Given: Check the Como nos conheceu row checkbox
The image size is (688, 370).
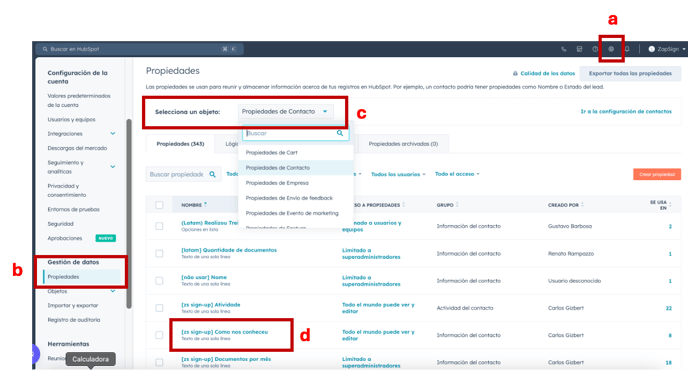Looking at the screenshot, I should coord(159,335).
